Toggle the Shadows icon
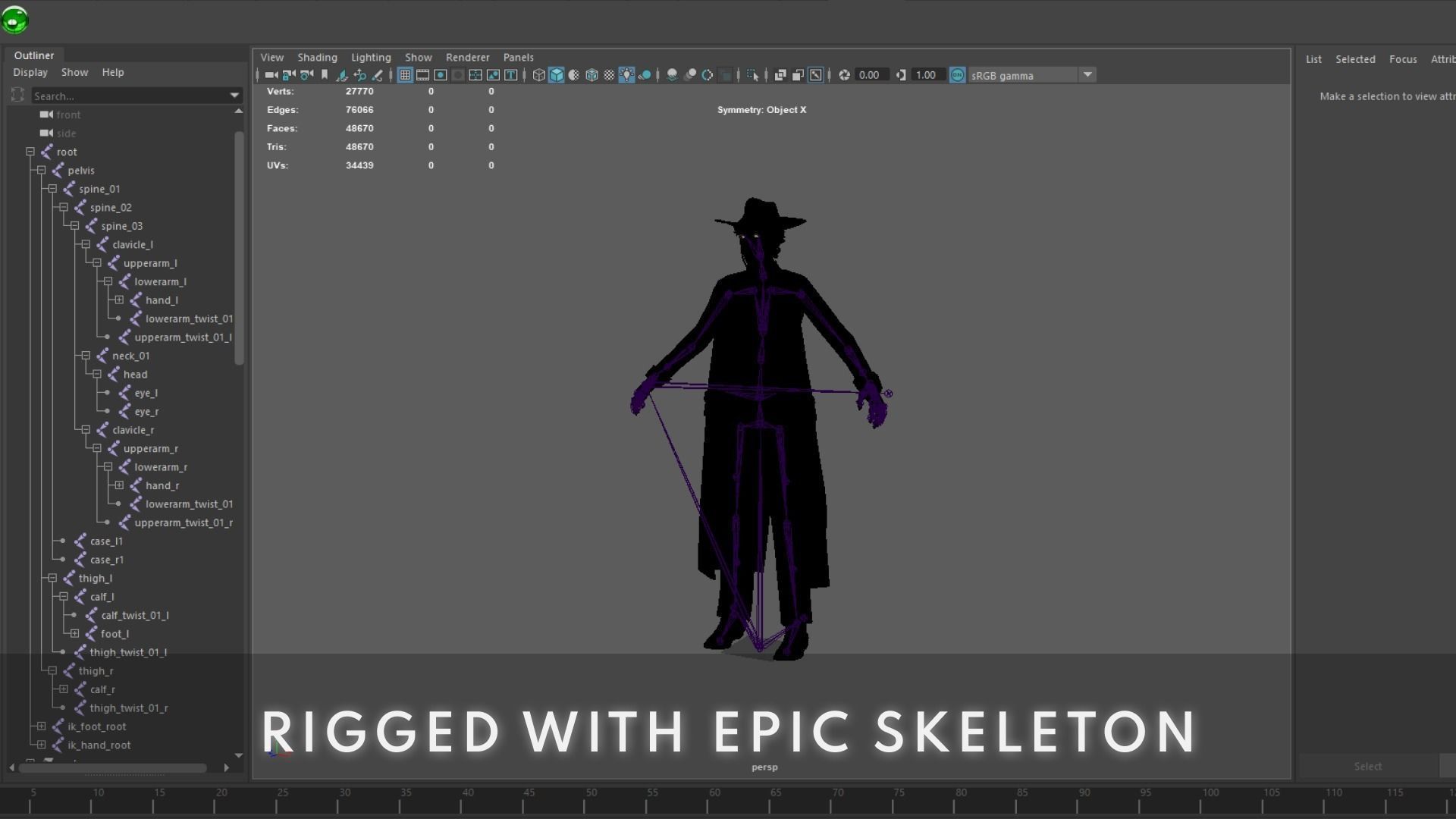1456x819 pixels. click(645, 75)
